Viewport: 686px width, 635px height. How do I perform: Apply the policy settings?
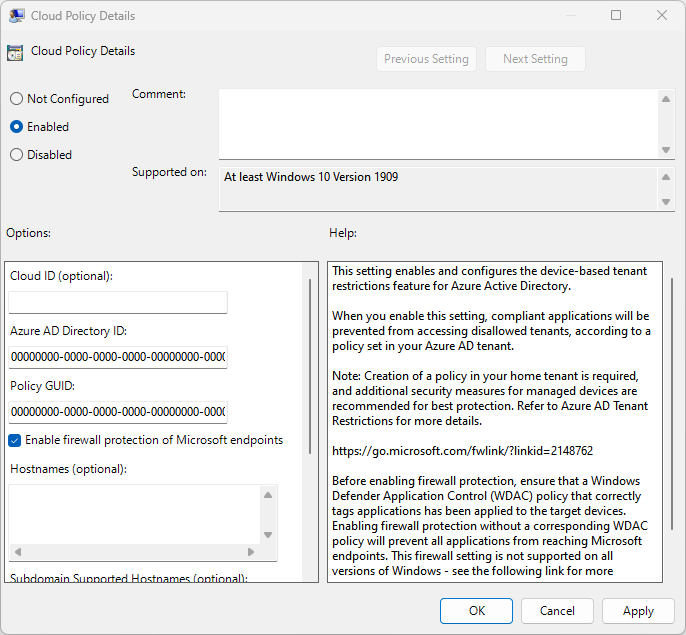638,611
